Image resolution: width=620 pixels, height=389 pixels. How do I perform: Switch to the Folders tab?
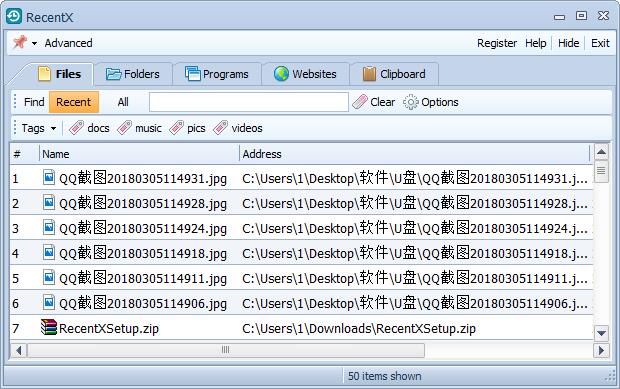pyautogui.click(x=133, y=74)
